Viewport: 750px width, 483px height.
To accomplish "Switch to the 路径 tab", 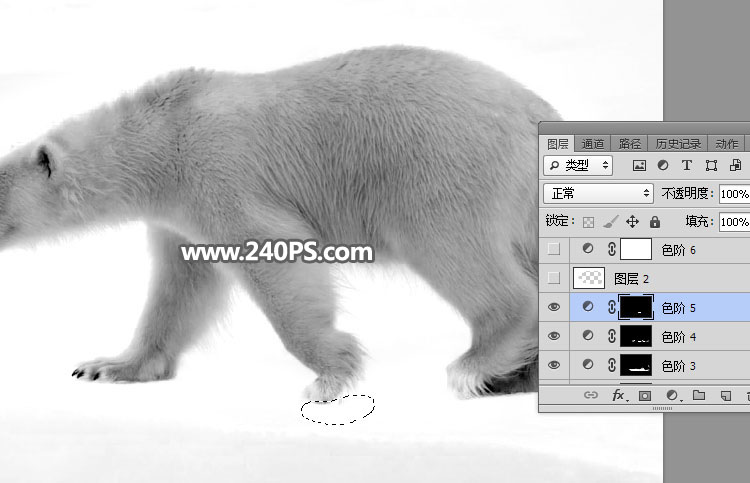I will click(629, 144).
